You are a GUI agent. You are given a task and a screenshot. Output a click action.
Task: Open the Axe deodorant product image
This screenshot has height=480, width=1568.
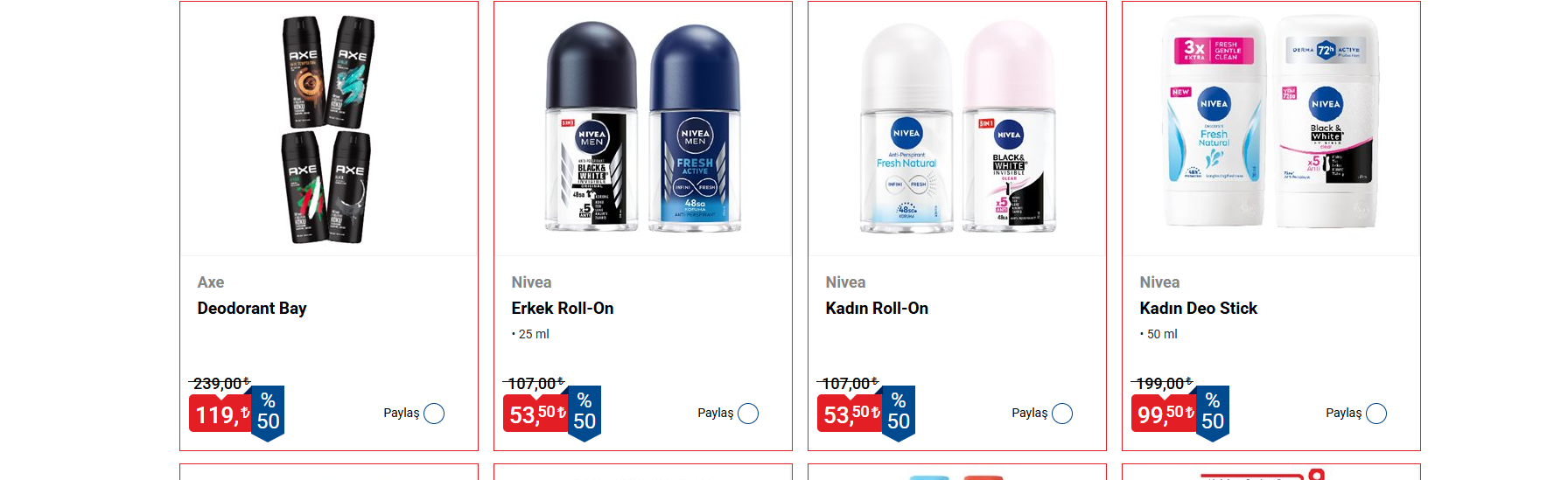coord(328,129)
